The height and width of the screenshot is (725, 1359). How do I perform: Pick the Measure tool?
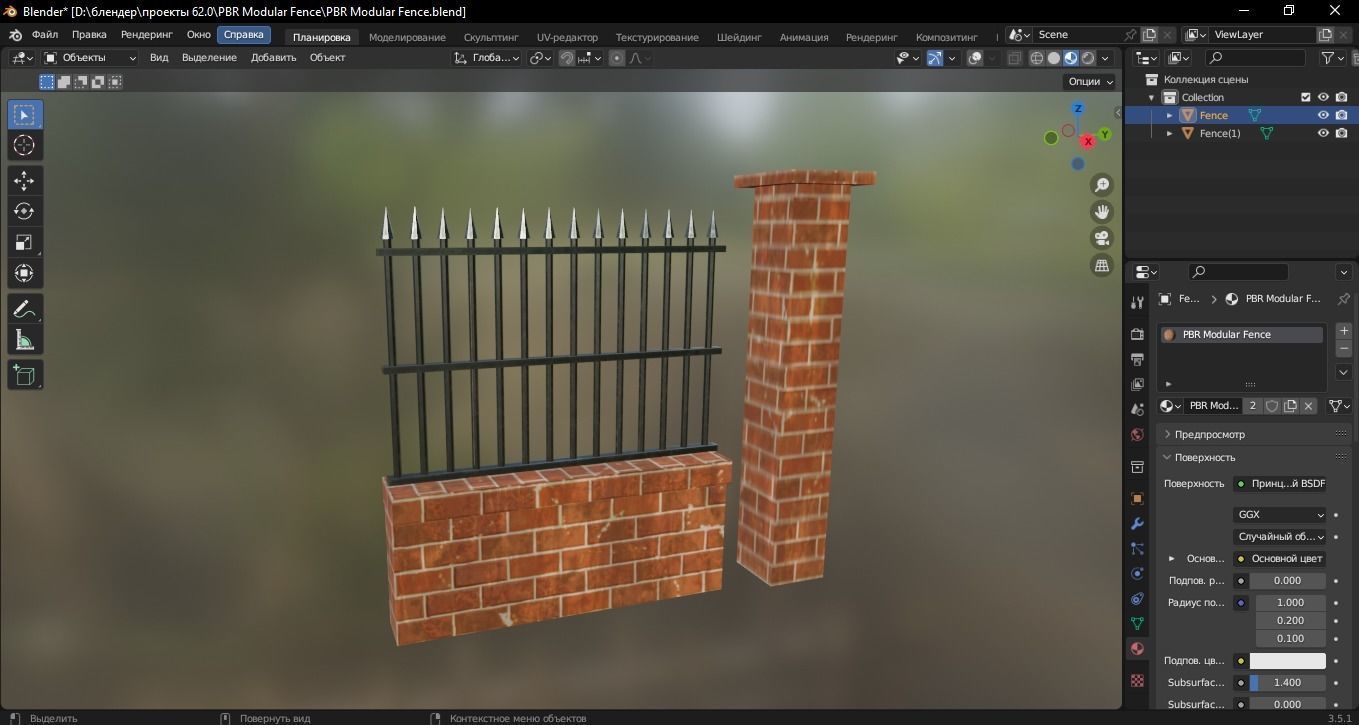point(25,340)
